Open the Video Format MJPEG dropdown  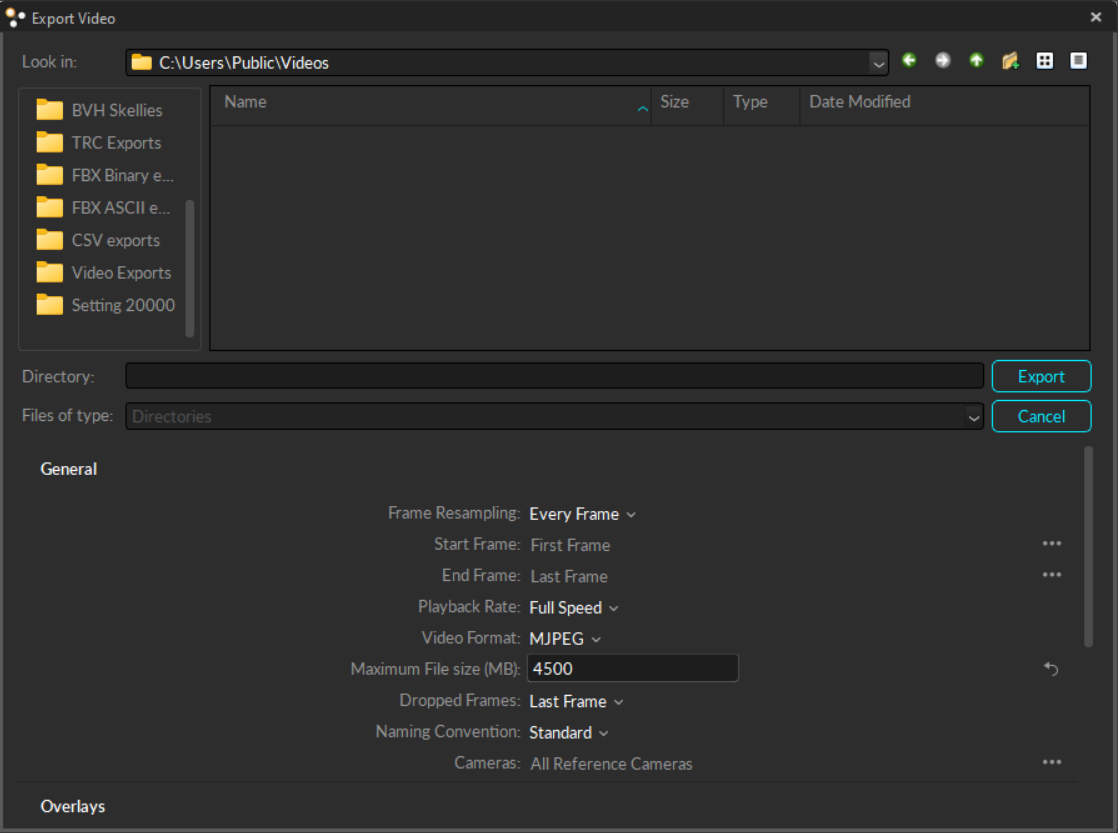point(565,638)
